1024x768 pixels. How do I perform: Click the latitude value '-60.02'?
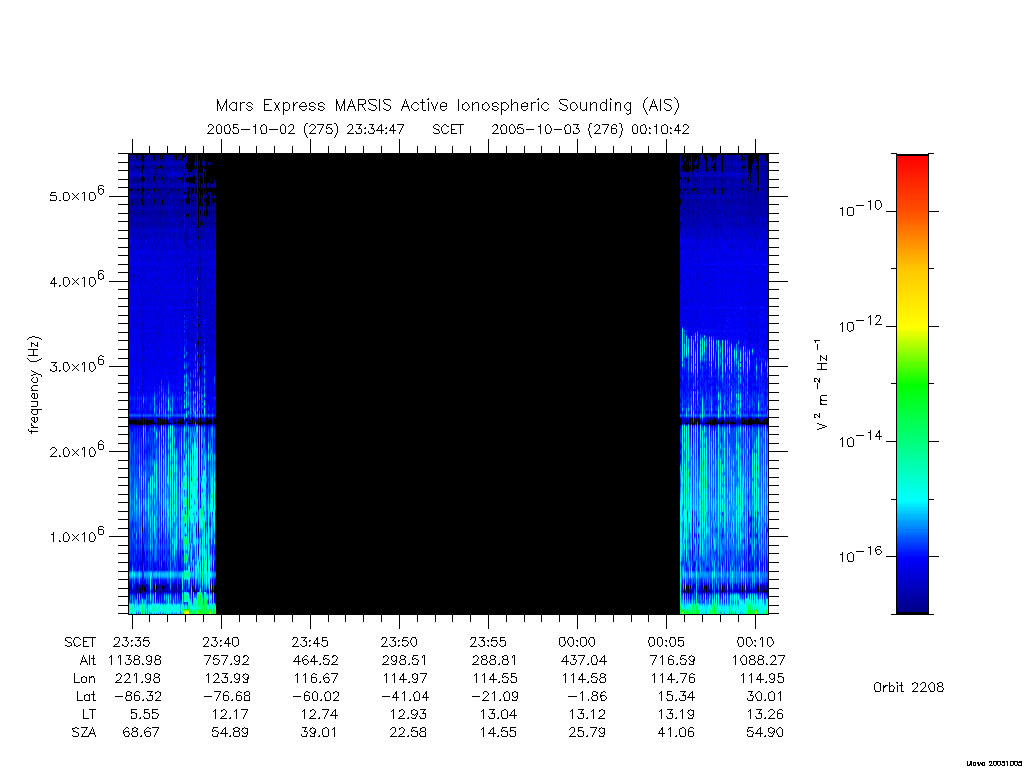pyautogui.click(x=316, y=696)
